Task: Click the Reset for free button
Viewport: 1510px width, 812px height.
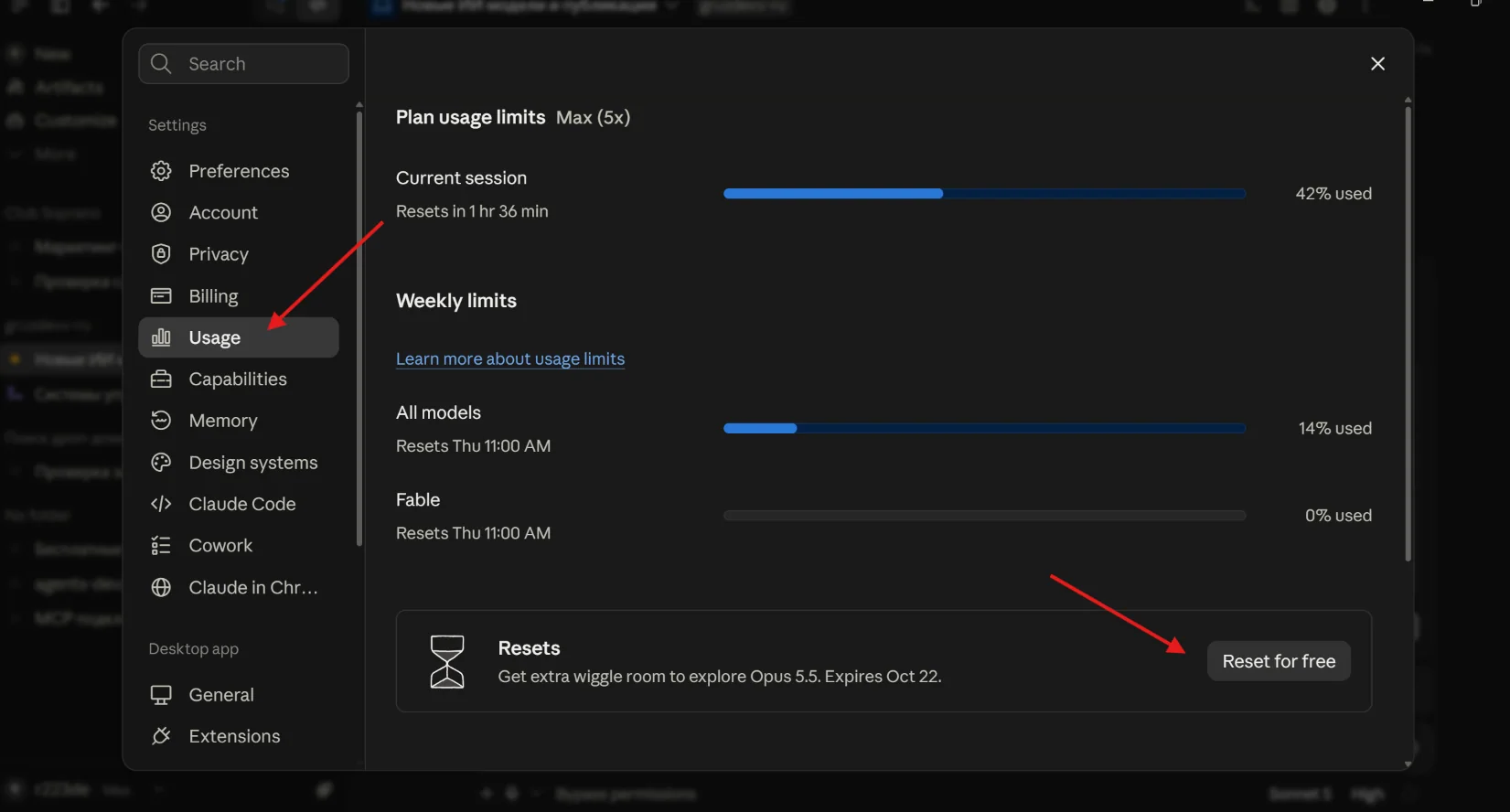Action: [x=1279, y=661]
